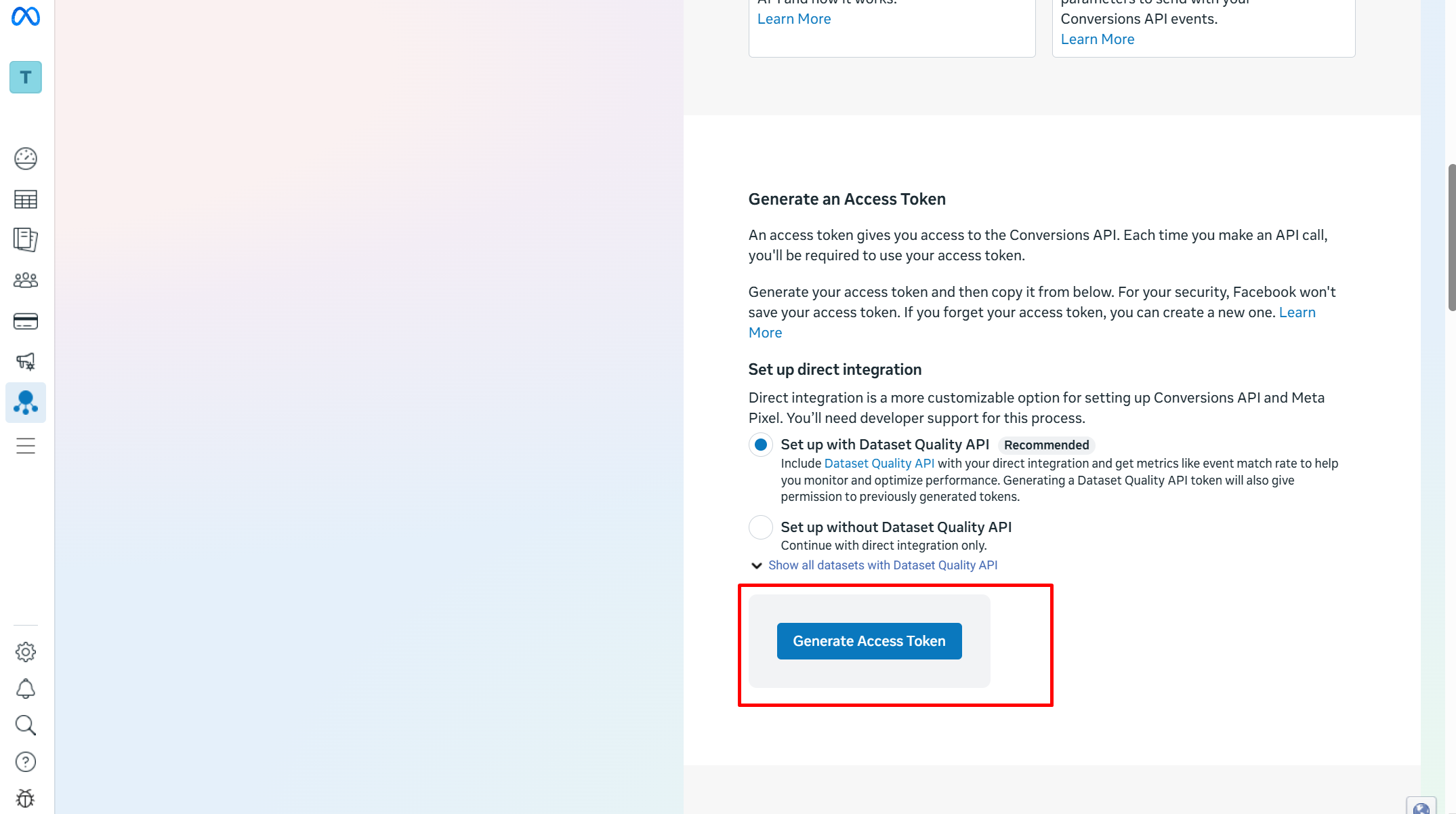The height and width of the screenshot is (814, 1456).
Task: Open the table grid icon in sidebar
Action: pos(26,199)
